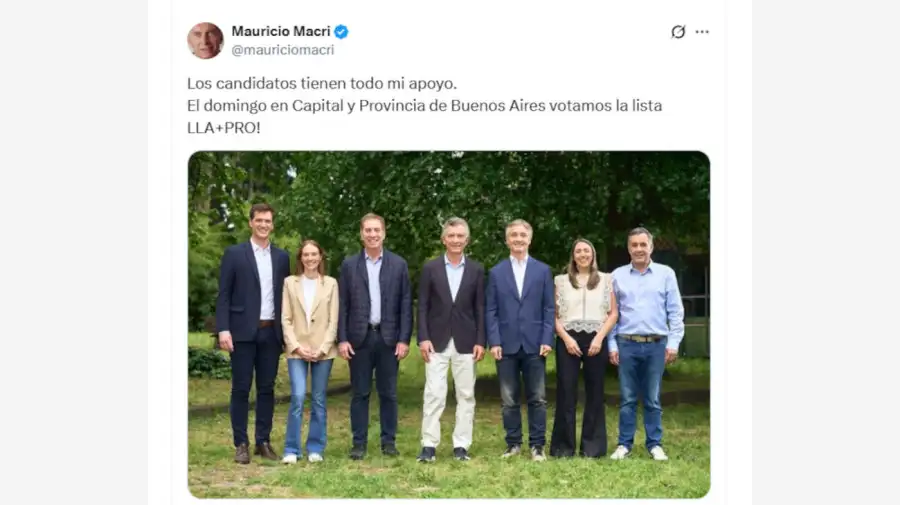Click the gray margin left of tweet

point(73,252)
